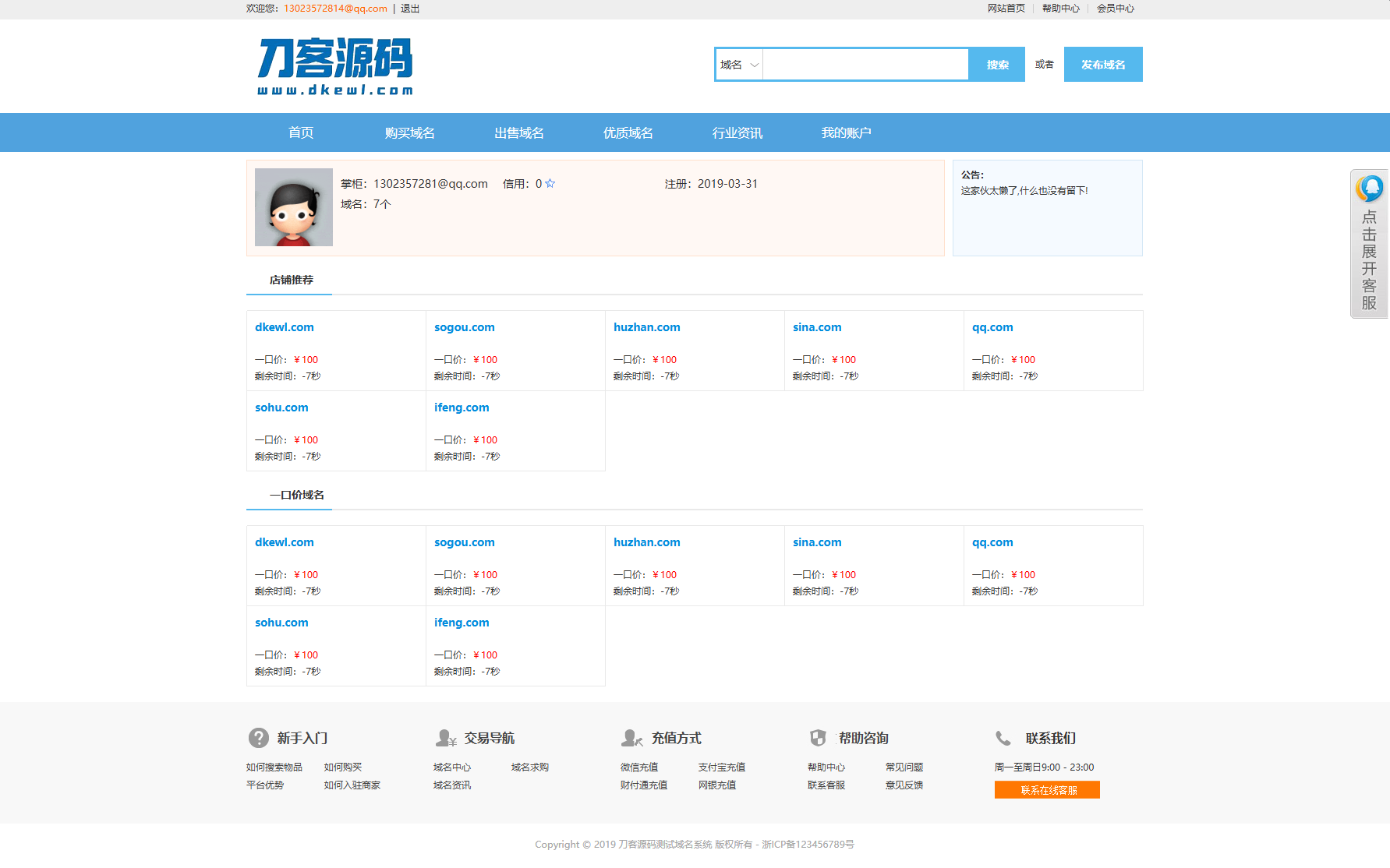1390x868 pixels.
Task: Click the 发布域名 button
Action: click(1102, 65)
